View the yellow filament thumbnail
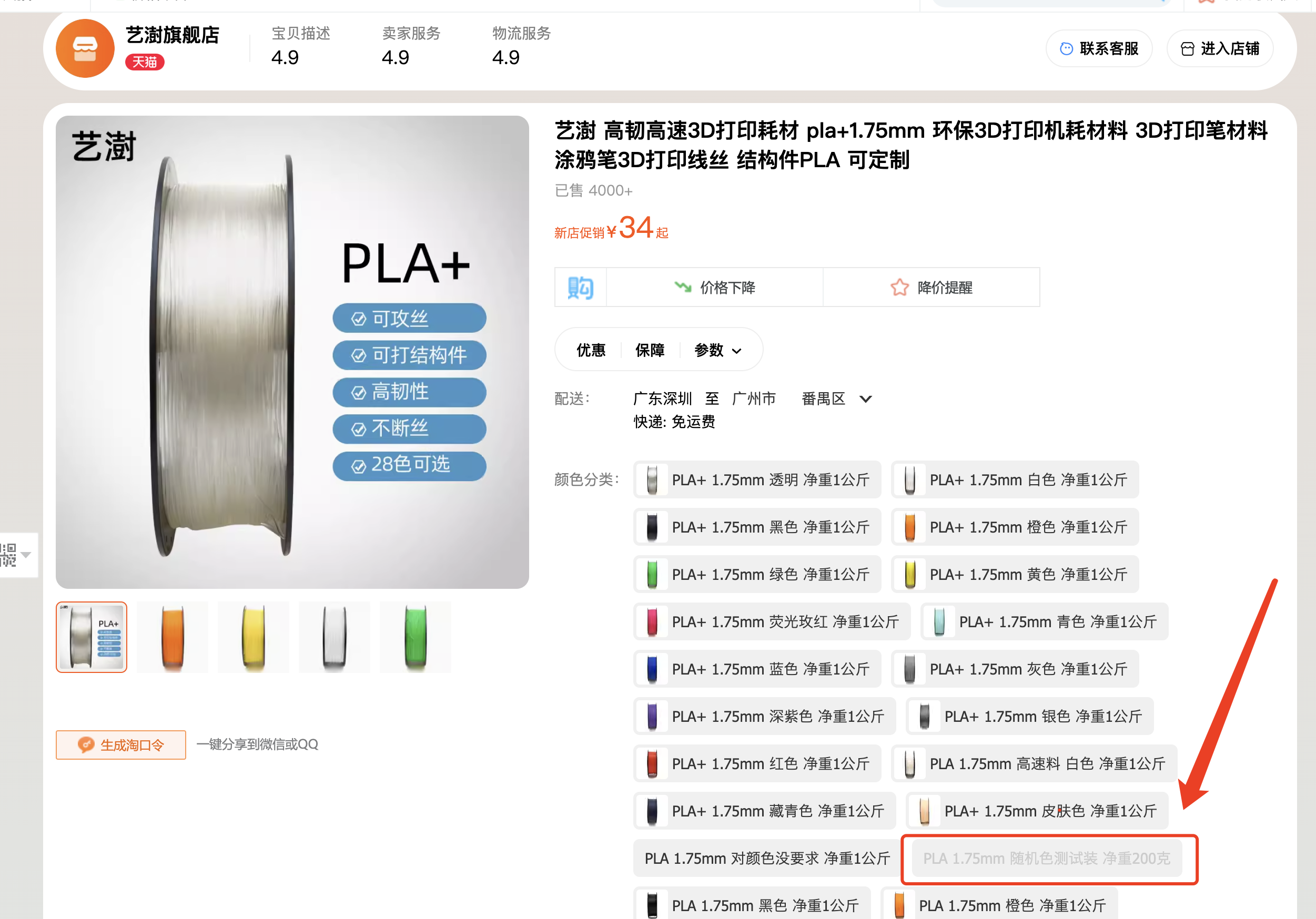The width and height of the screenshot is (1316, 919). 254,637
